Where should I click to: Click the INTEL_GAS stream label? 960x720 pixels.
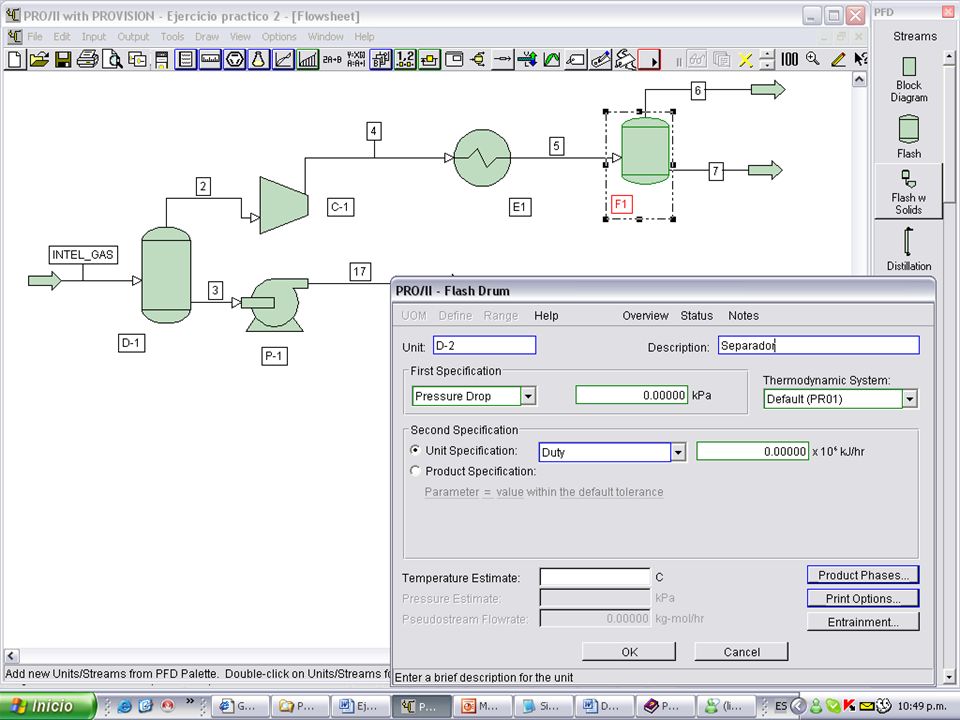pyautogui.click(x=83, y=255)
